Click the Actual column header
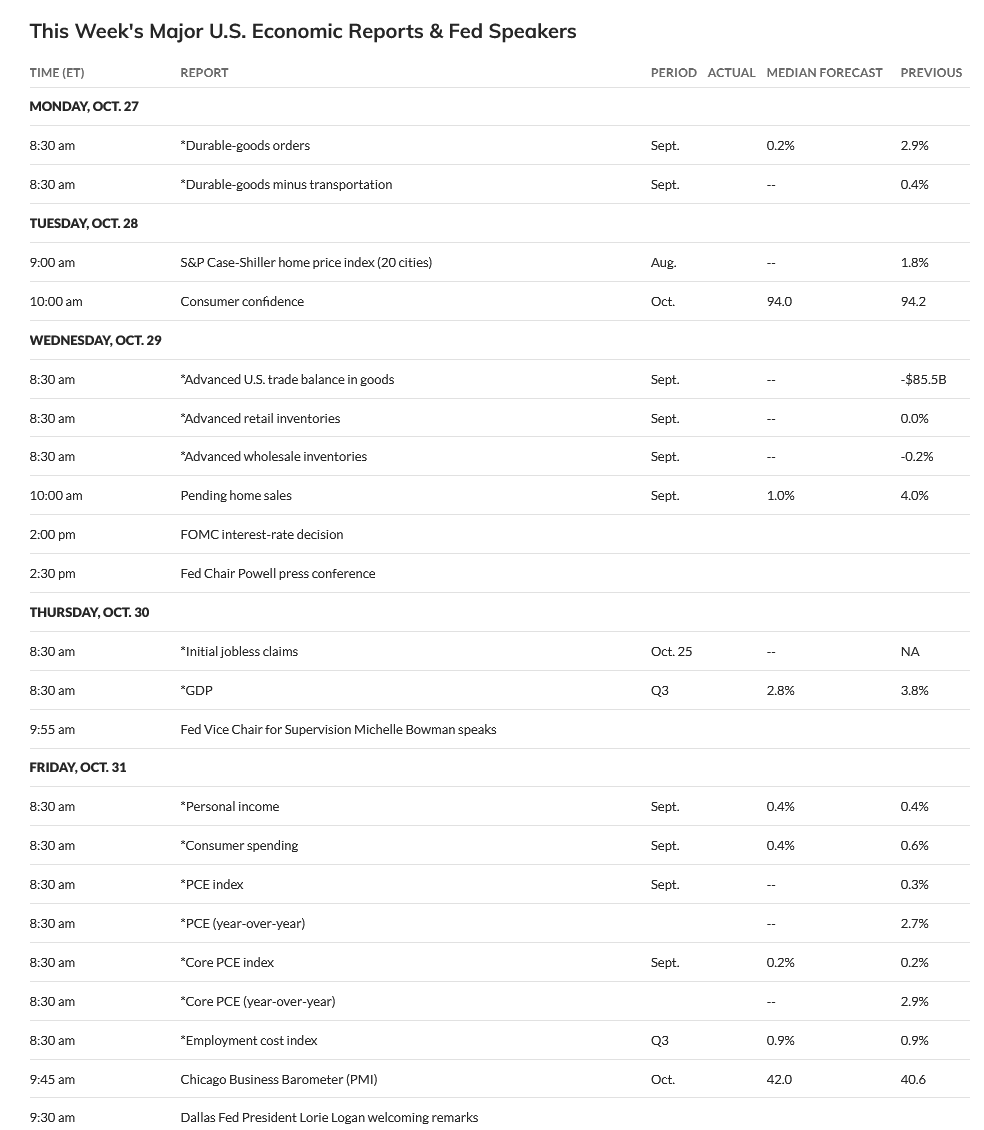 (731, 72)
